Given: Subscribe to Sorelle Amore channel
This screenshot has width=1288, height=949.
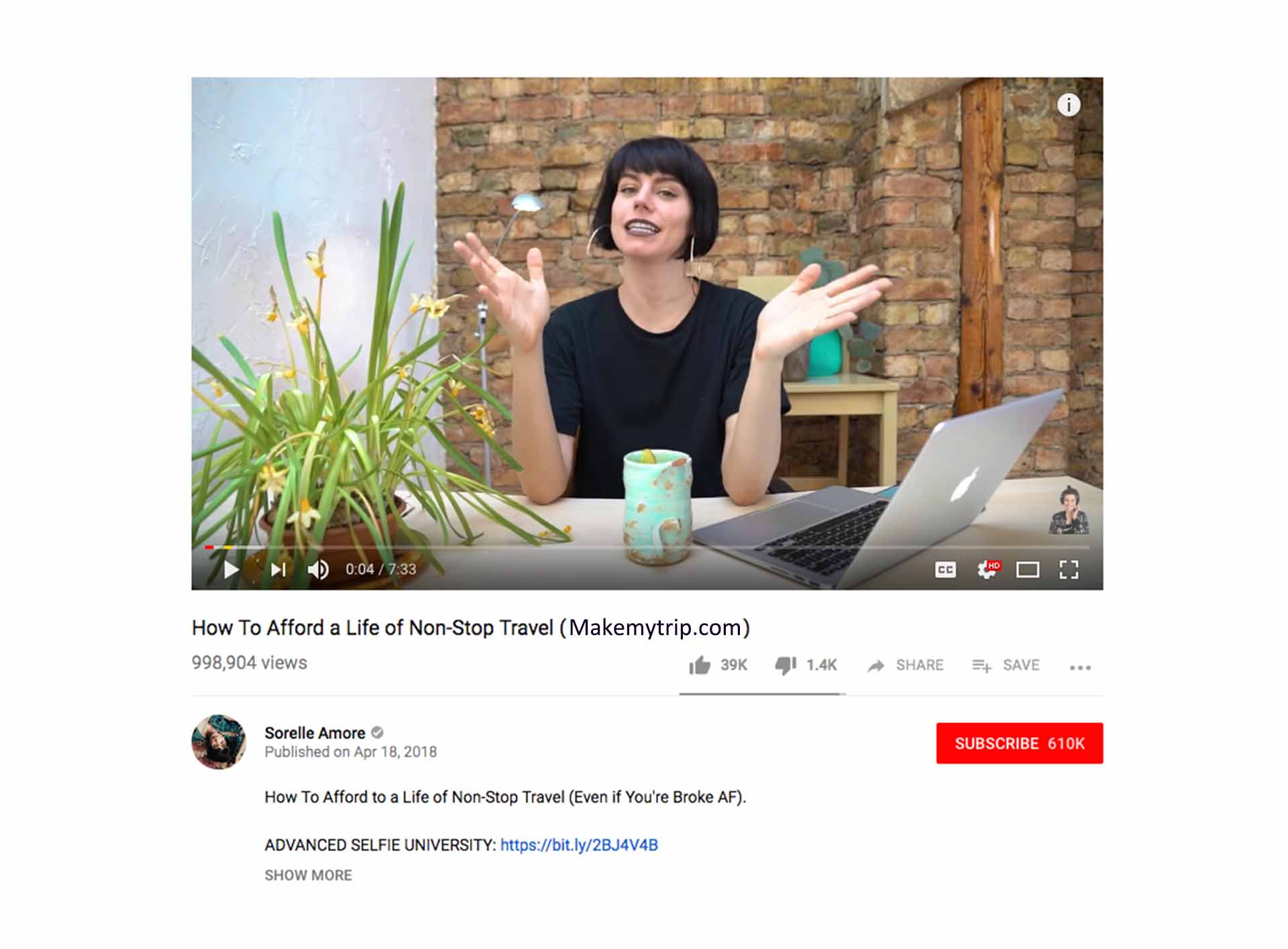Looking at the screenshot, I should [x=1019, y=743].
